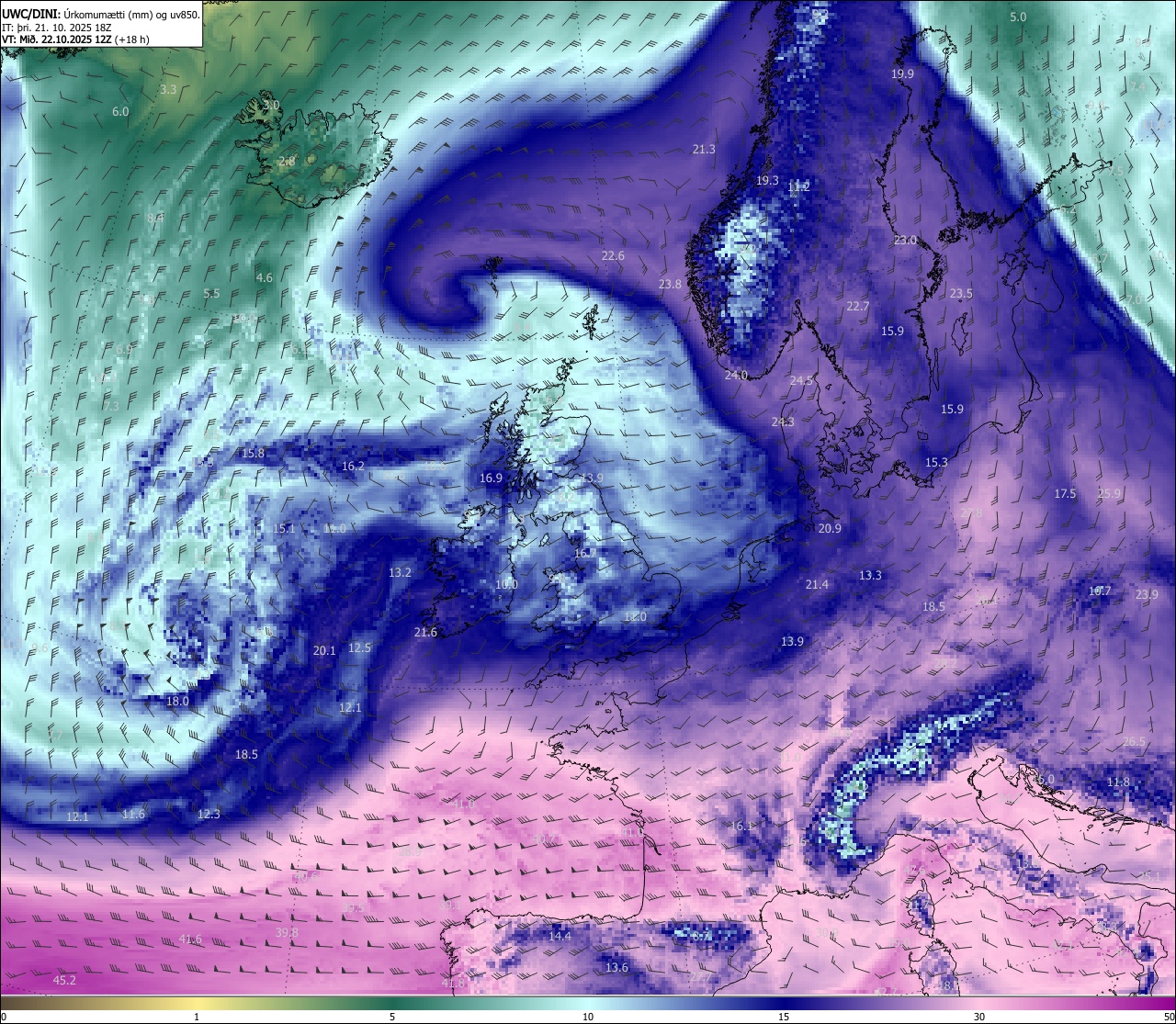The height and width of the screenshot is (1024, 1176).
Task: Click the map value '11.8'
Action: pos(1118,782)
